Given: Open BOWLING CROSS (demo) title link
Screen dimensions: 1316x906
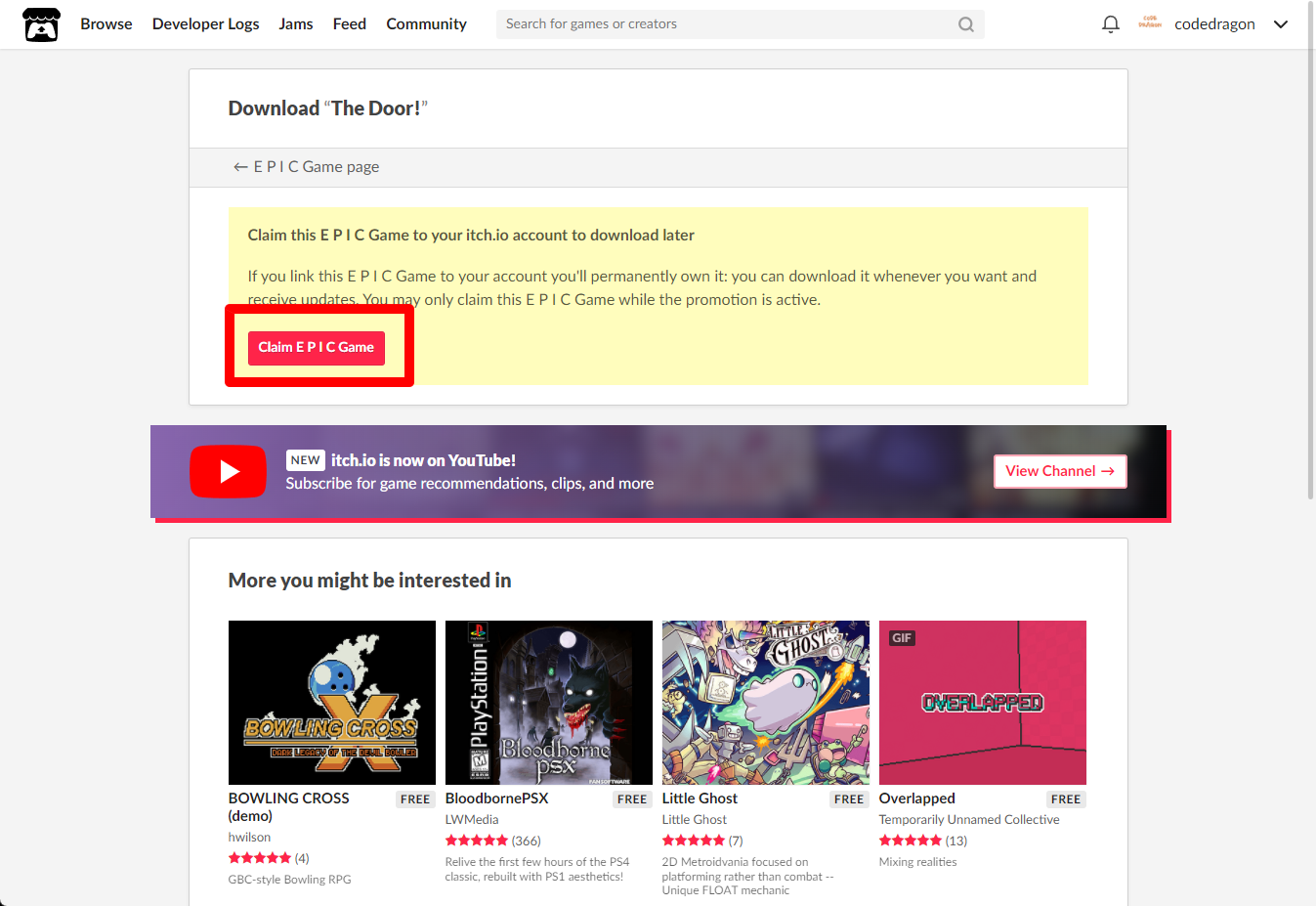Looking at the screenshot, I should (289, 807).
